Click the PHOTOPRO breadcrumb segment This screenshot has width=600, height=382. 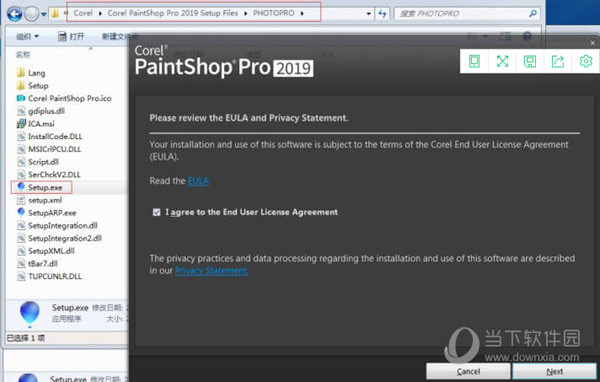274,13
